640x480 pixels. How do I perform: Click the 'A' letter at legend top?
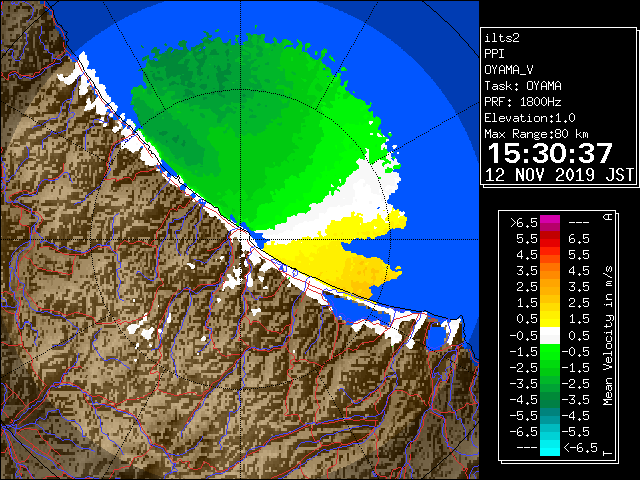[x=608, y=217]
